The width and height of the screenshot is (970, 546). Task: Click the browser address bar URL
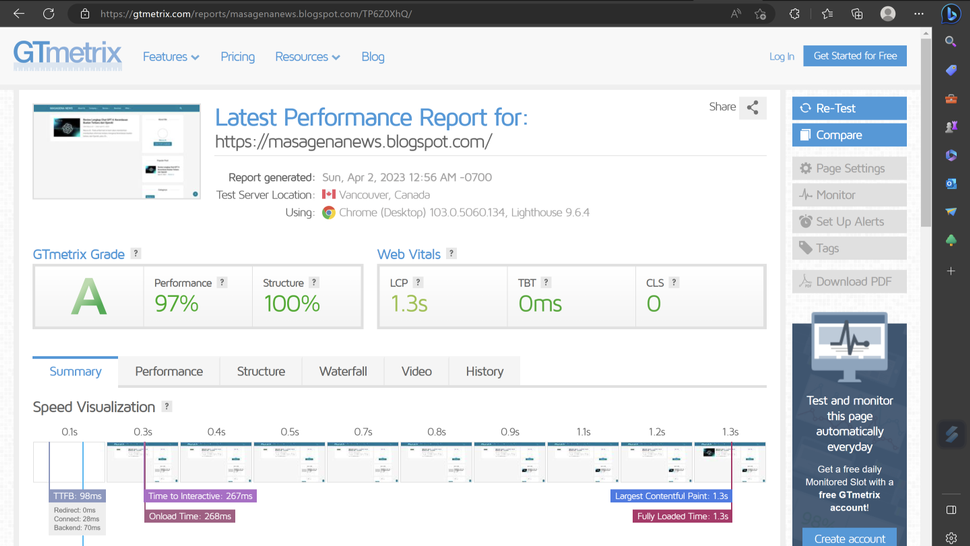(x=256, y=14)
